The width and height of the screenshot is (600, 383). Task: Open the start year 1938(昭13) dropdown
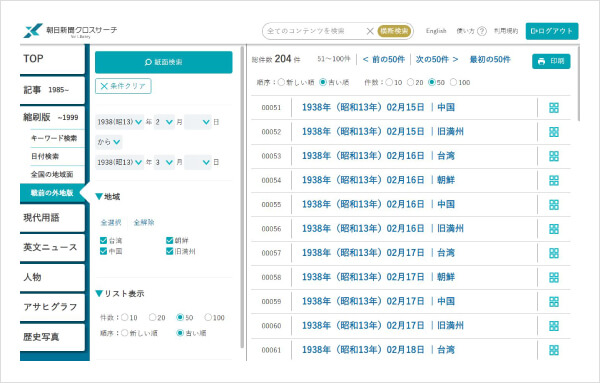(119, 122)
